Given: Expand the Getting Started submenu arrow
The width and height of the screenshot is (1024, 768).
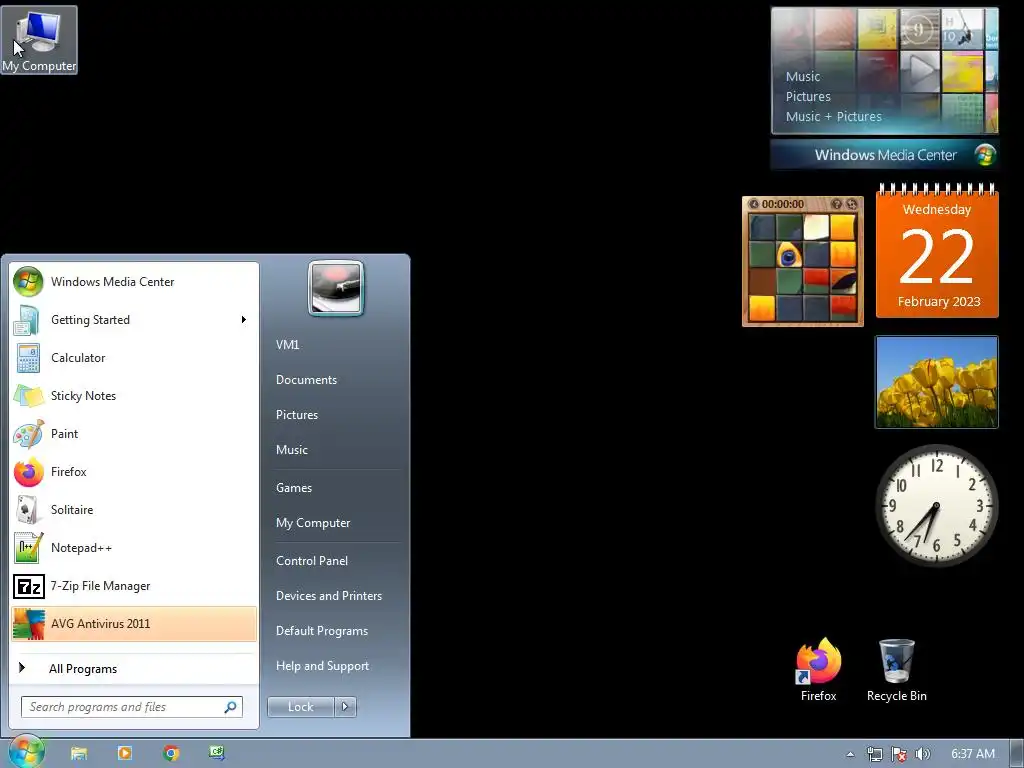Looking at the screenshot, I should coord(244,320).
